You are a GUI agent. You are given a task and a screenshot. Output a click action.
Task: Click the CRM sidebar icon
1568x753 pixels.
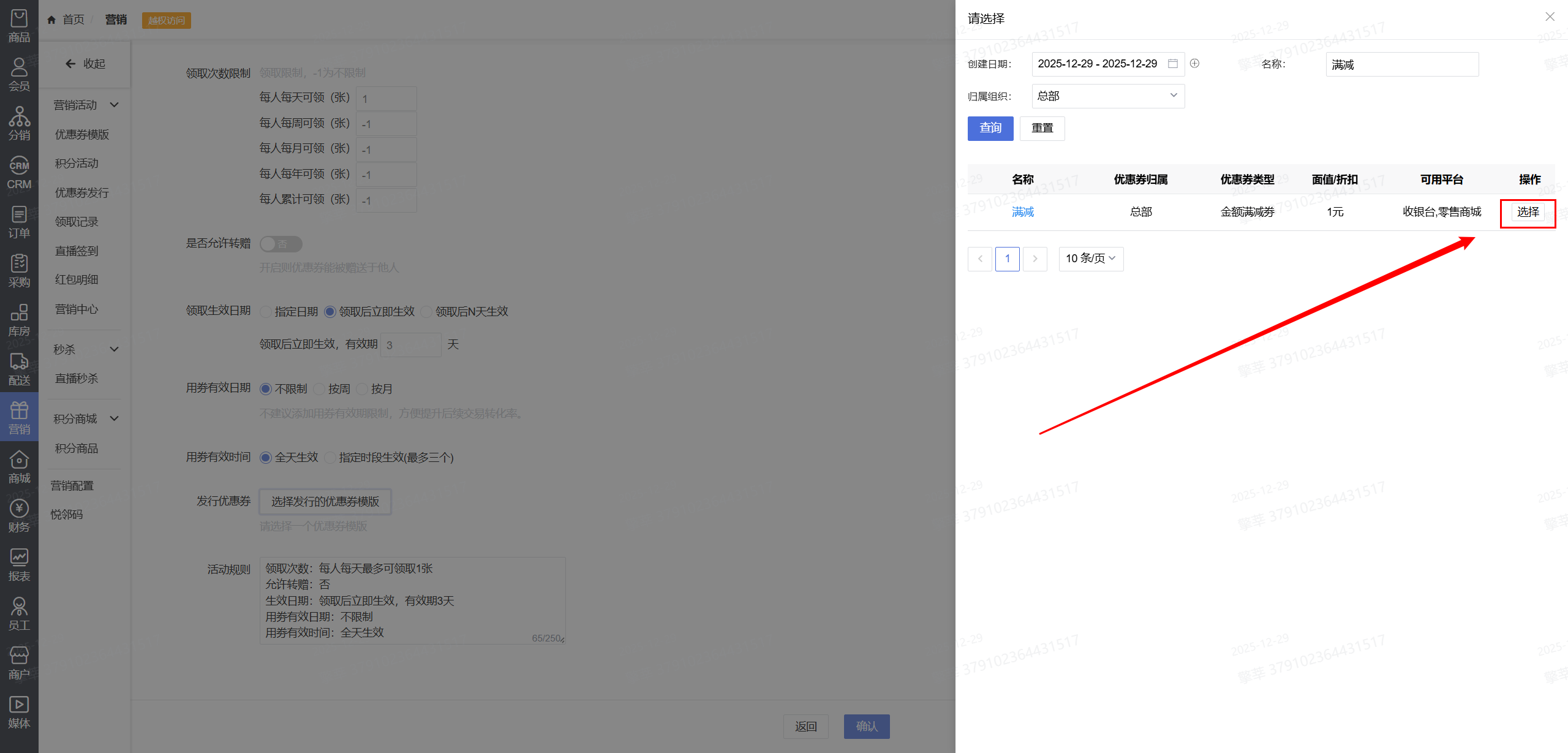click(x=19, y=172)
